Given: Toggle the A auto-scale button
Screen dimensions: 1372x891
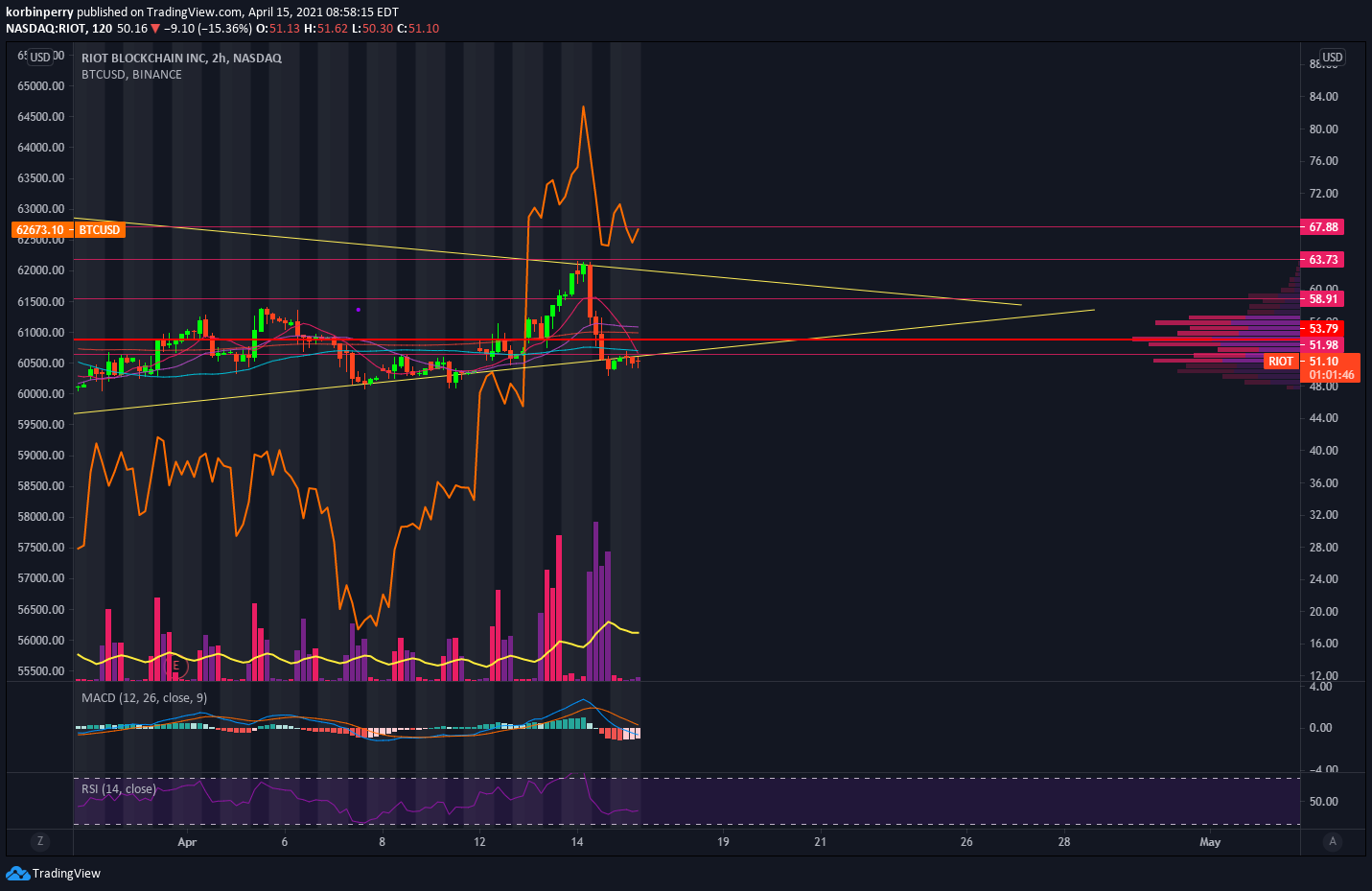Looking at the screenshot, I should 1332,842.
